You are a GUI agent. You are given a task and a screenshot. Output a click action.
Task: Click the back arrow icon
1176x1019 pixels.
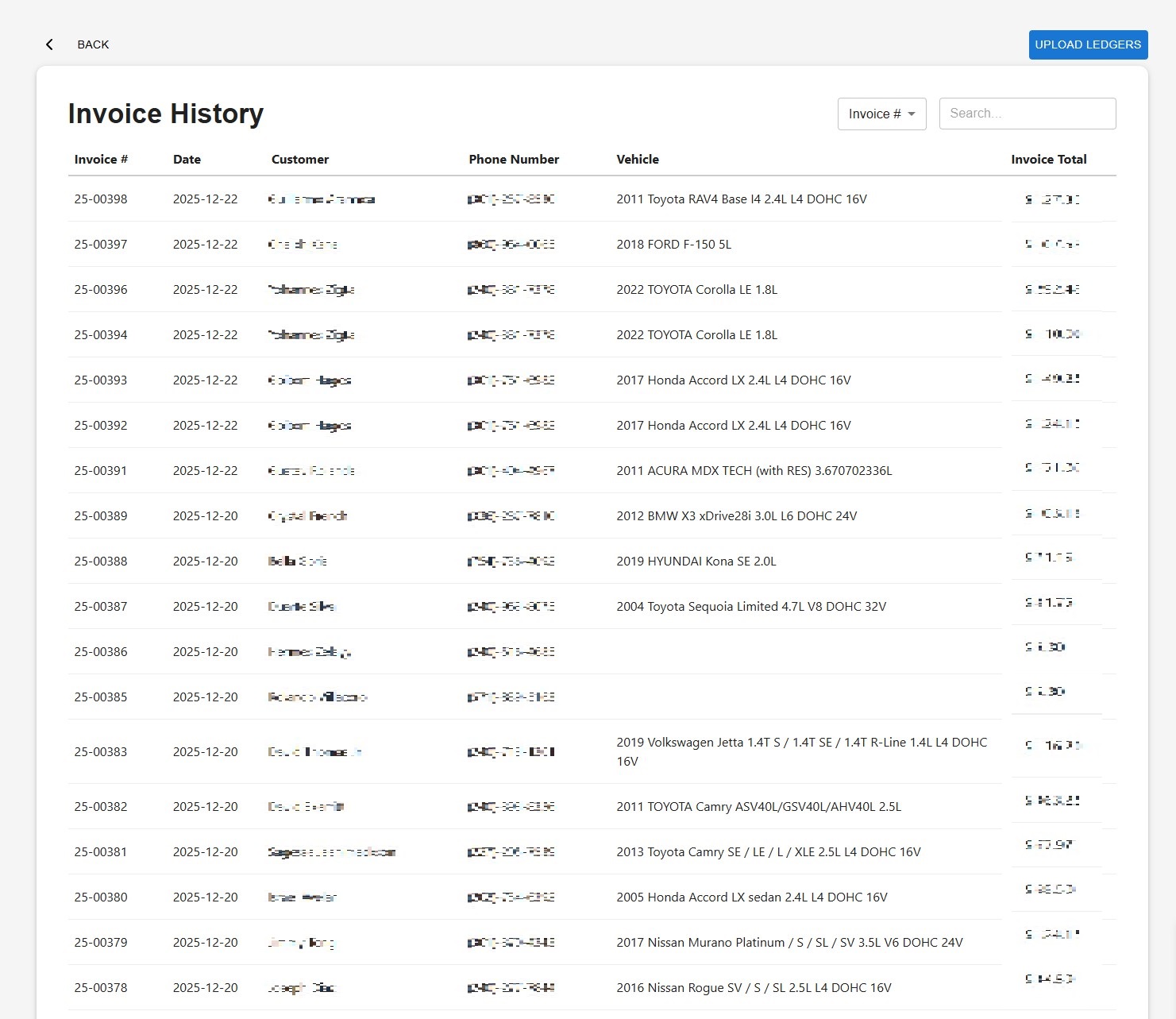tap(49, 44)
